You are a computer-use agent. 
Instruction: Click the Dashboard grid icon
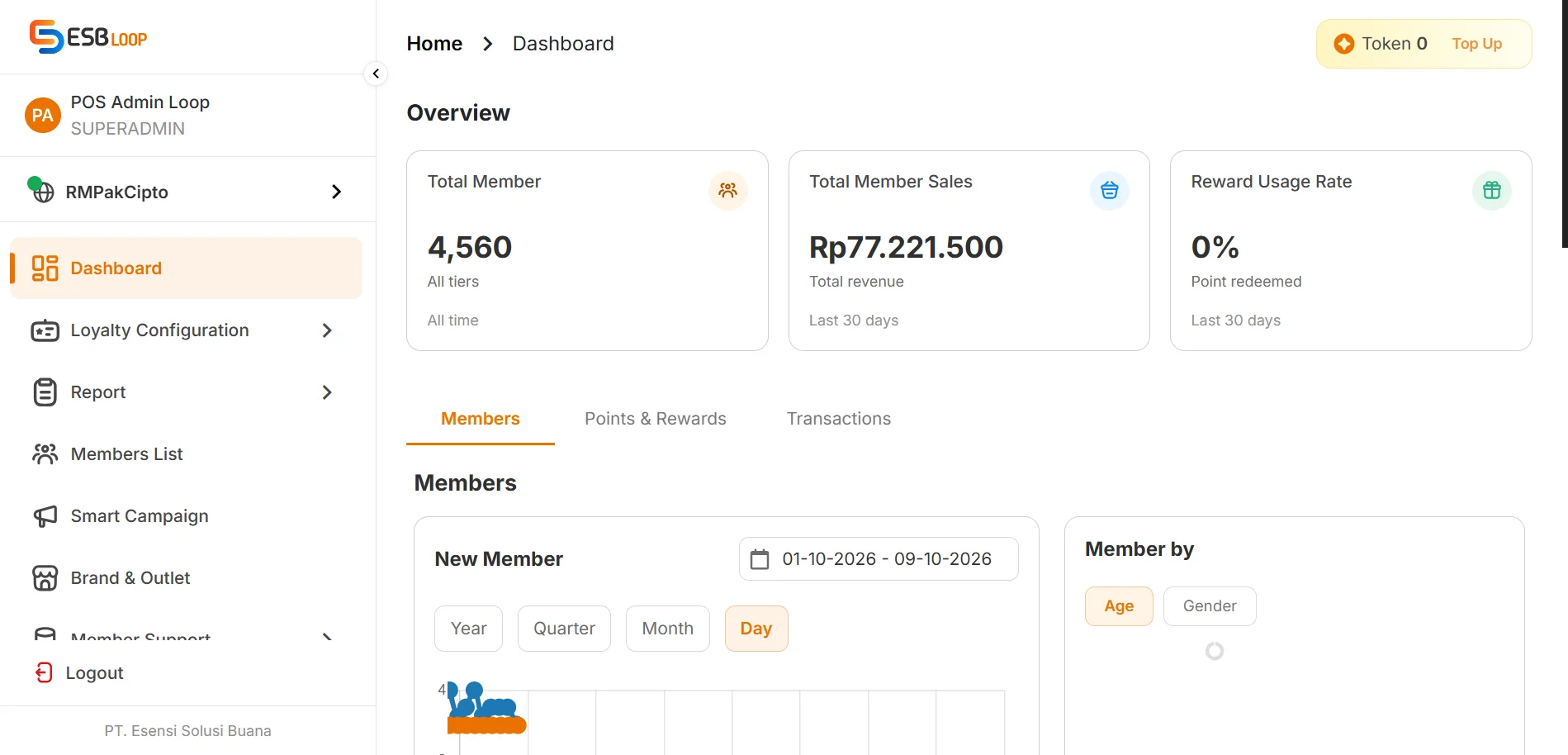coord(45,268)
